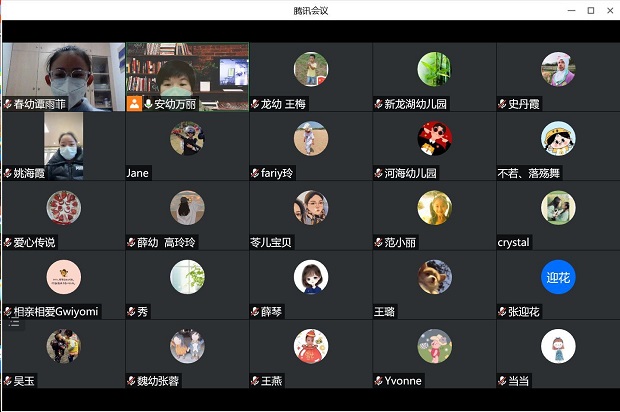Viewport: 620px width, 412px height.
Task: Click the crystal participant name label
Action: coord(513,242)
